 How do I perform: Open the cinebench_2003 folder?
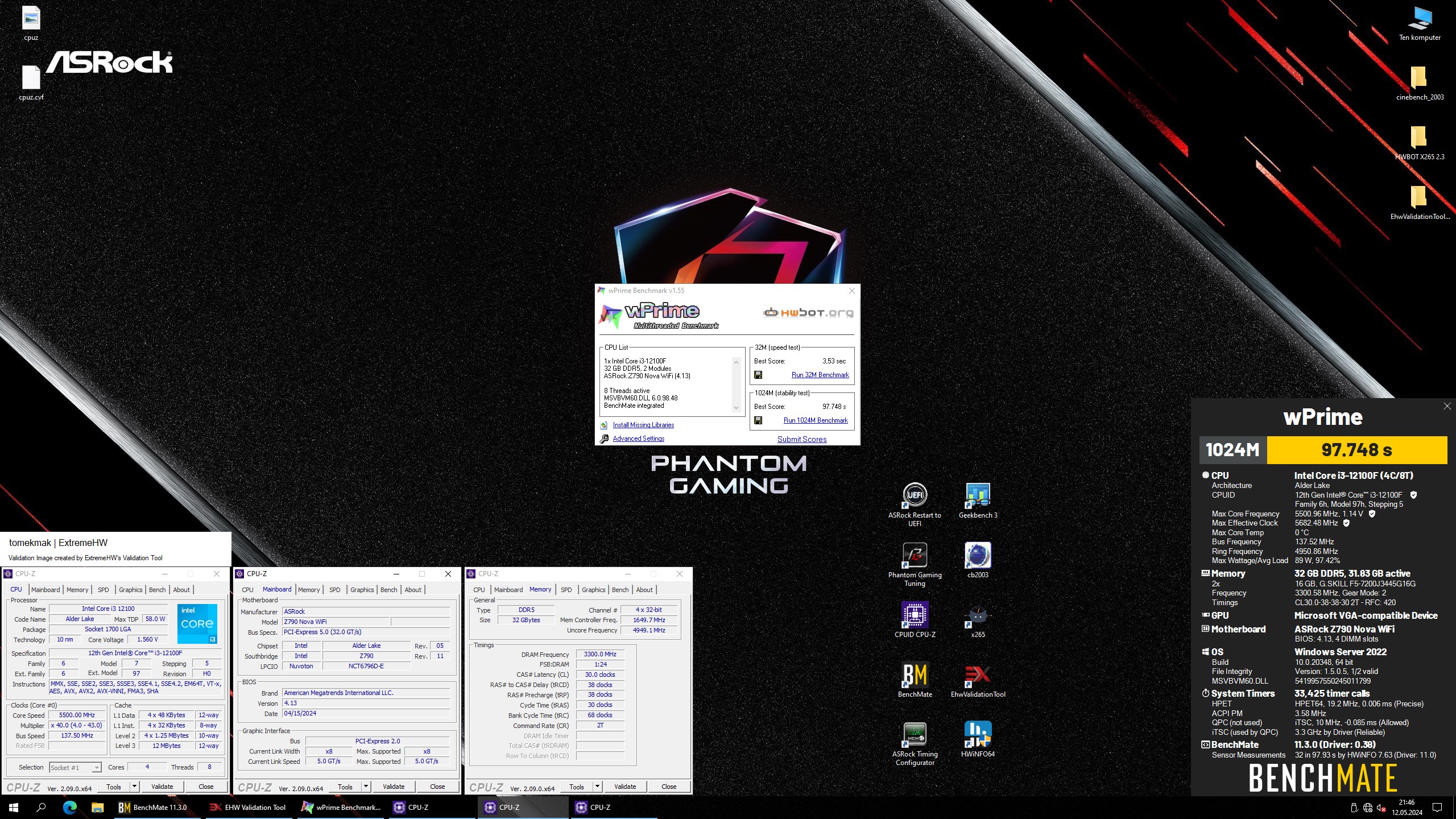tap(1420, 82)
